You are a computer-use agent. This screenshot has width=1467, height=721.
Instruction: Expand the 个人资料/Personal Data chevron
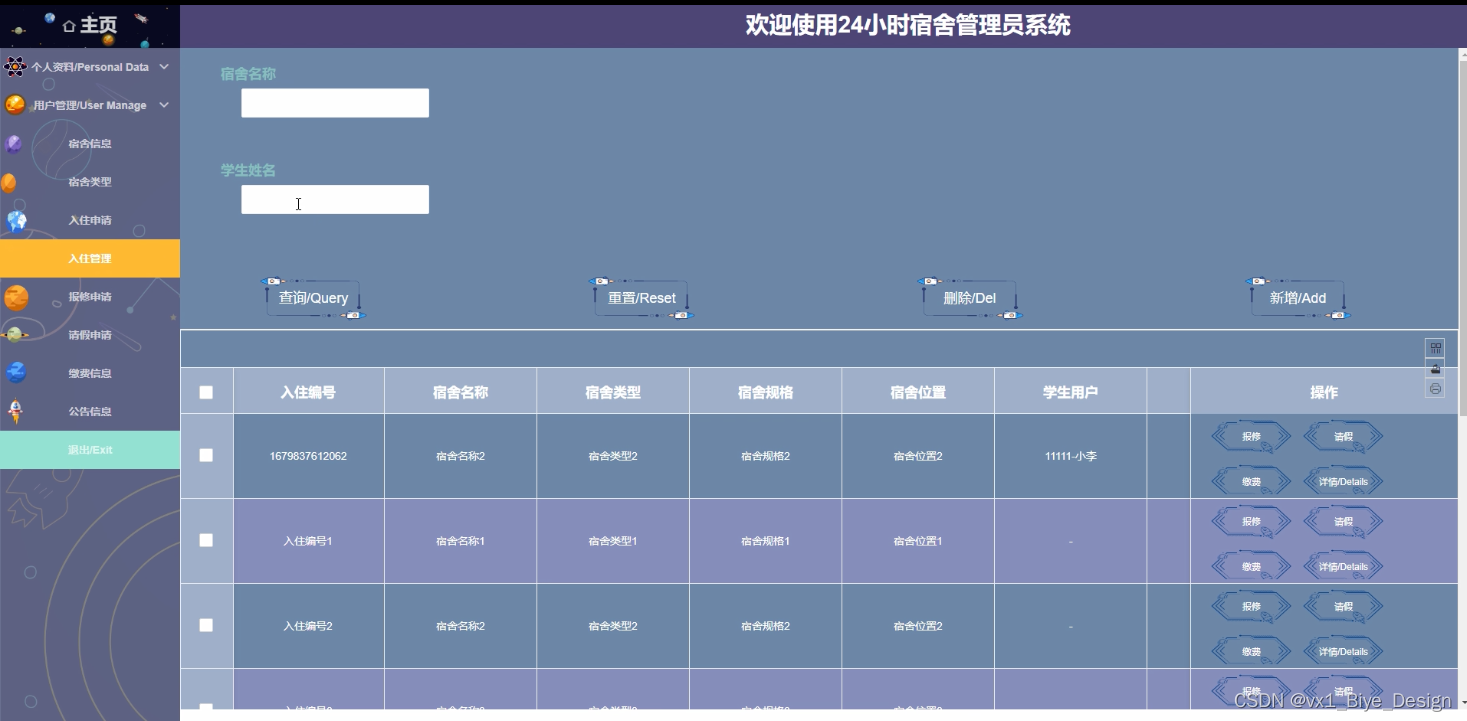click(x=164, y=67)
